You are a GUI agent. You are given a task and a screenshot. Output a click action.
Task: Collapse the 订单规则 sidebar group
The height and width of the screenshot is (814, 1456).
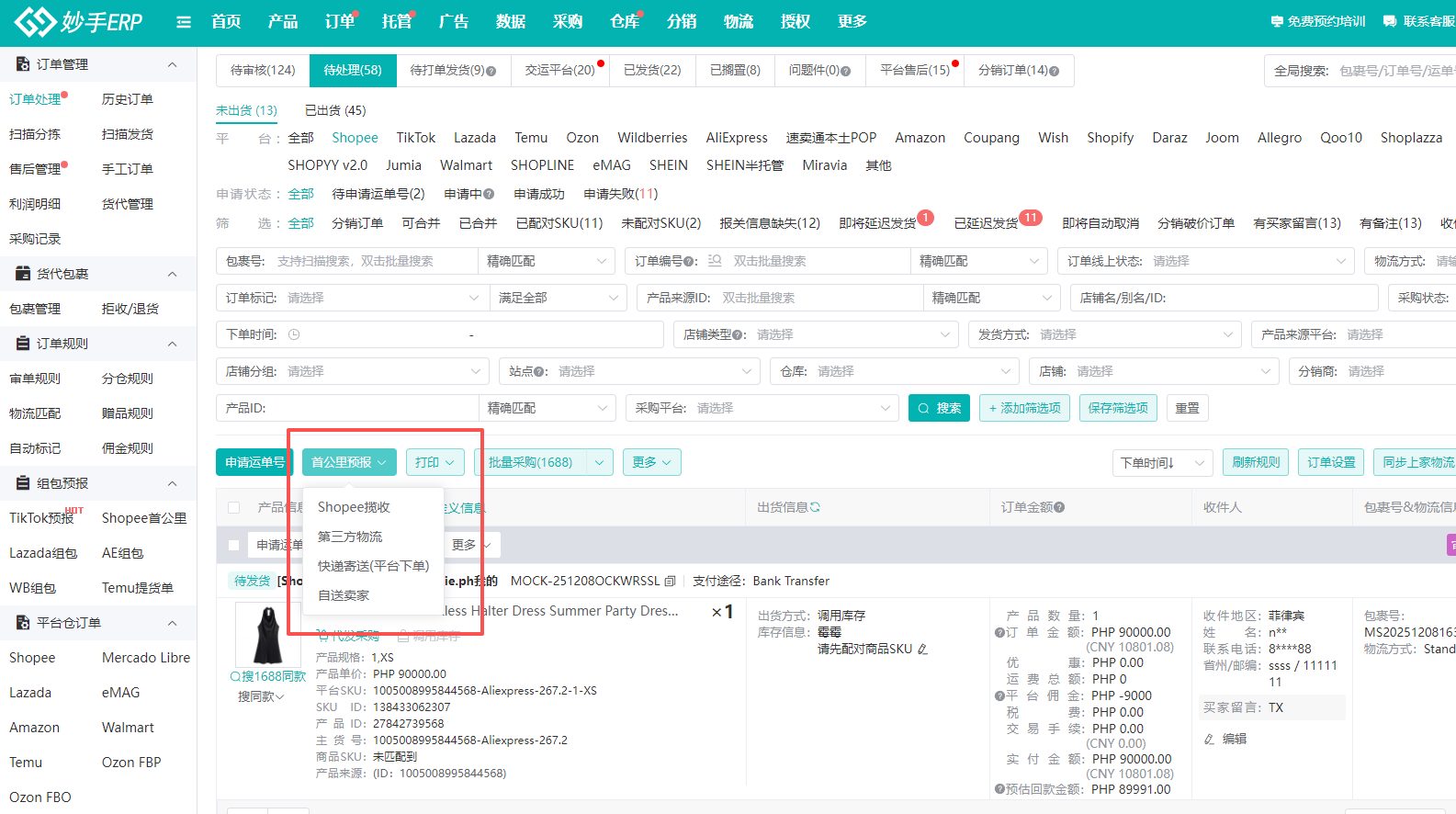(x=172, y=344)
